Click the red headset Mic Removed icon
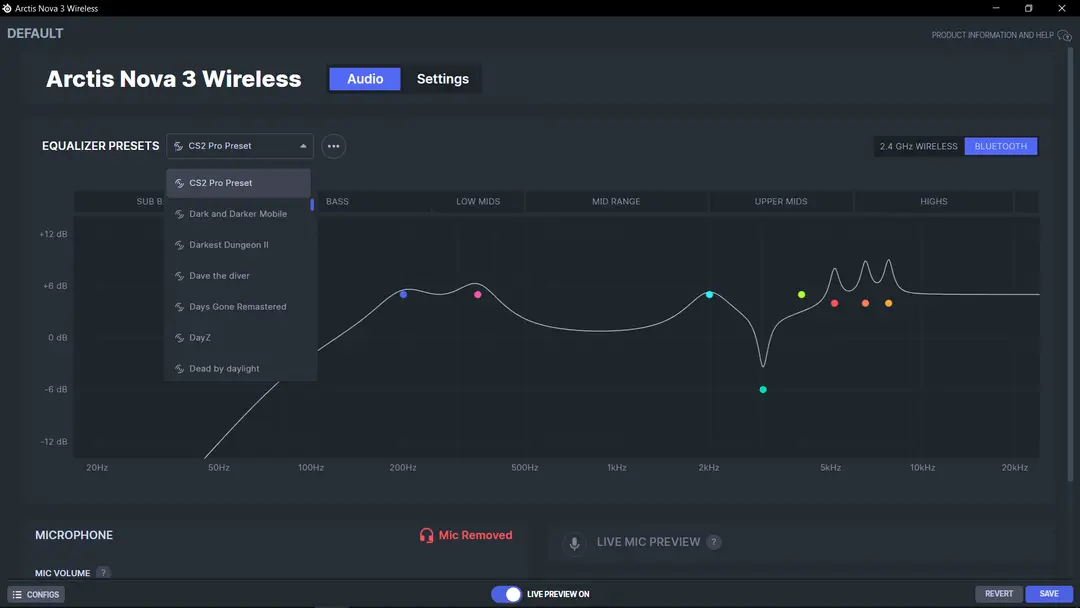This screenshot has height=608, width=1080. pos(426,535)
